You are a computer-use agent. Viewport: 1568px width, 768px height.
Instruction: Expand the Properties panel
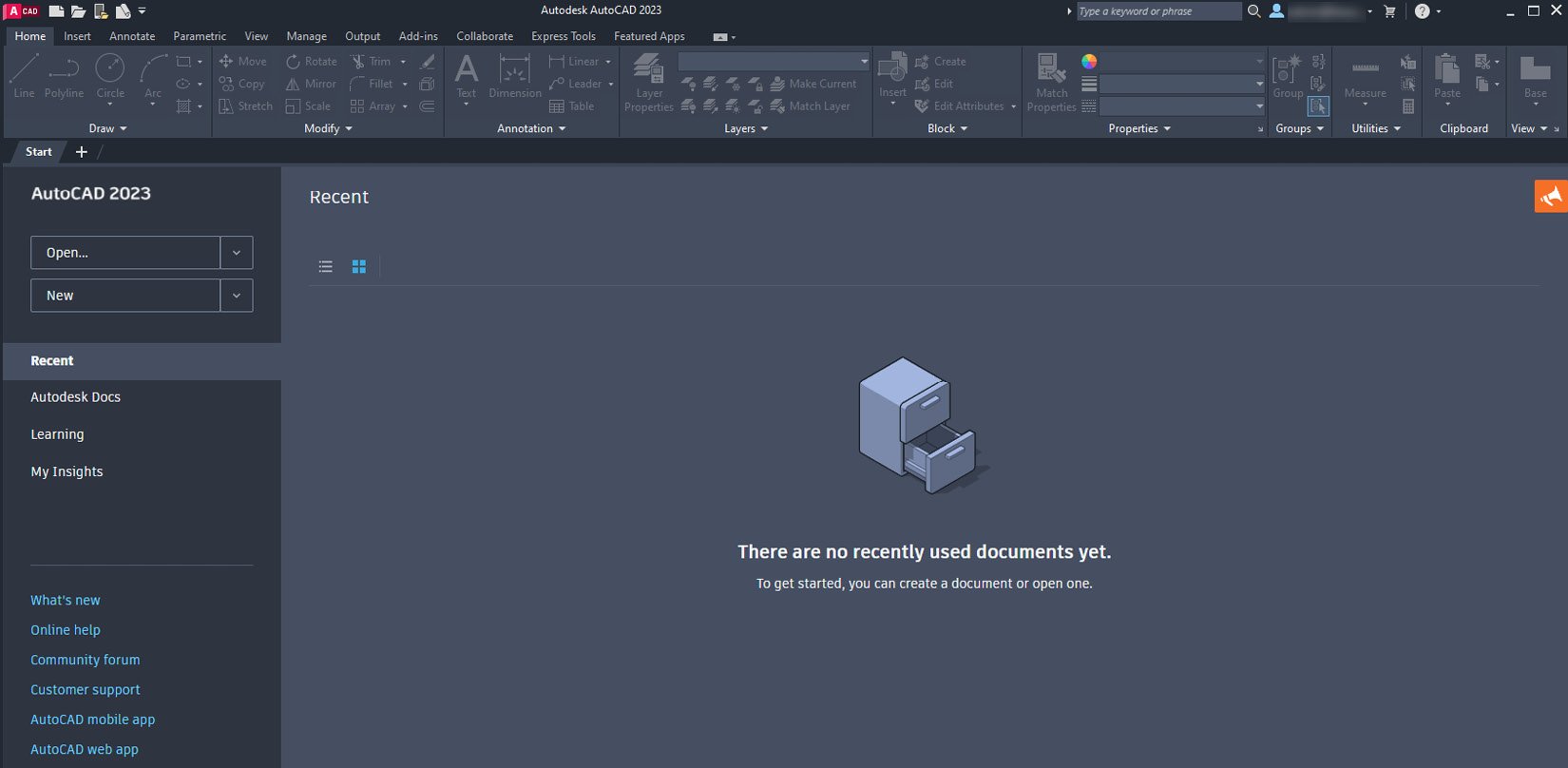point(1139,128)
